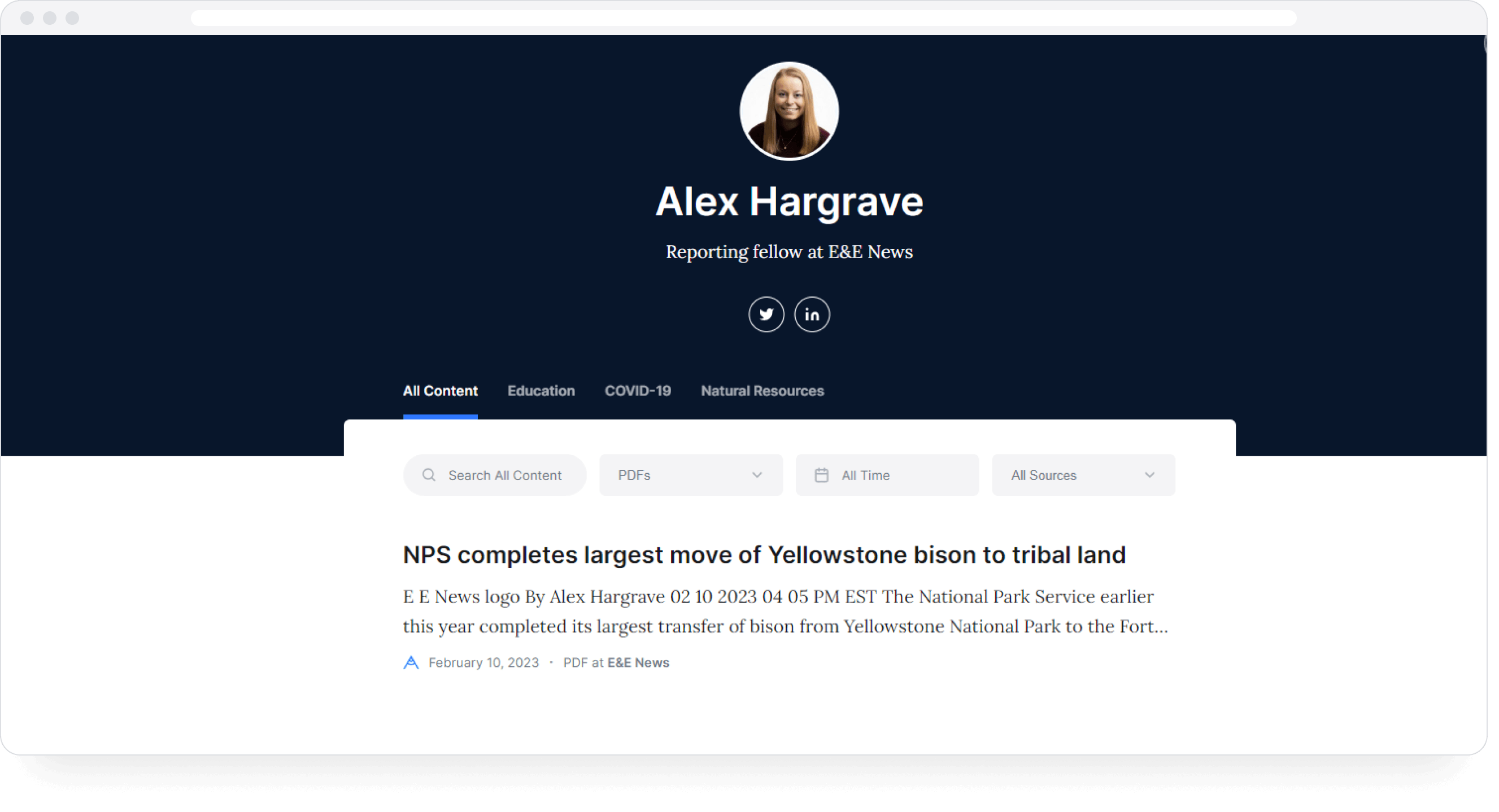Click the first gray window control dot
Viewport: 1499px width, 812px height.
coord(27,18)
